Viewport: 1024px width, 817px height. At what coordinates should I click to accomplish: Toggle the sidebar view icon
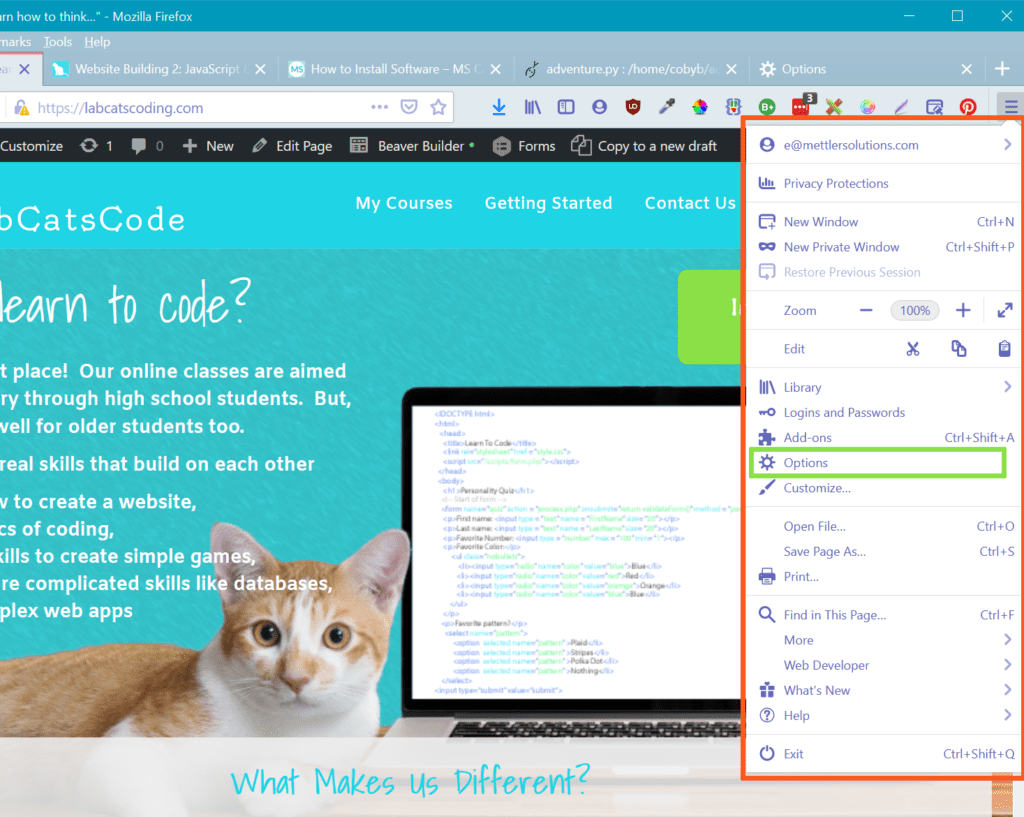566,107
